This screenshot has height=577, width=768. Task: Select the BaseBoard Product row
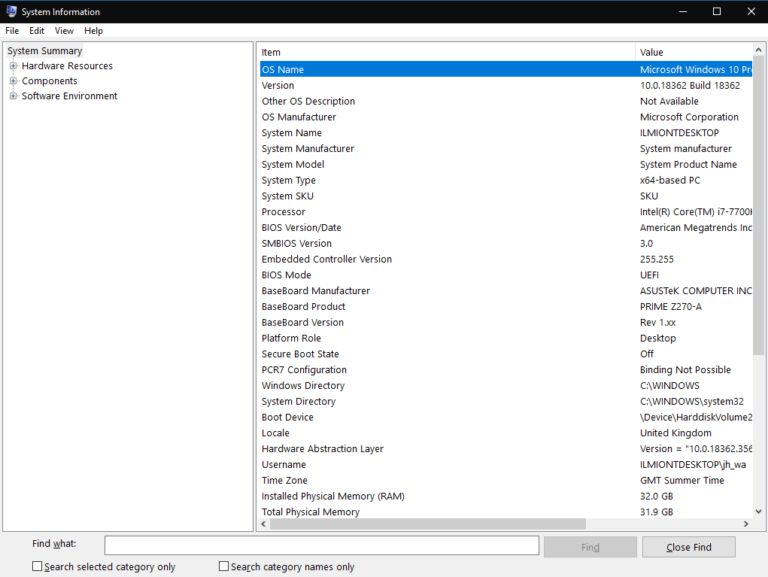click(506, 307)
